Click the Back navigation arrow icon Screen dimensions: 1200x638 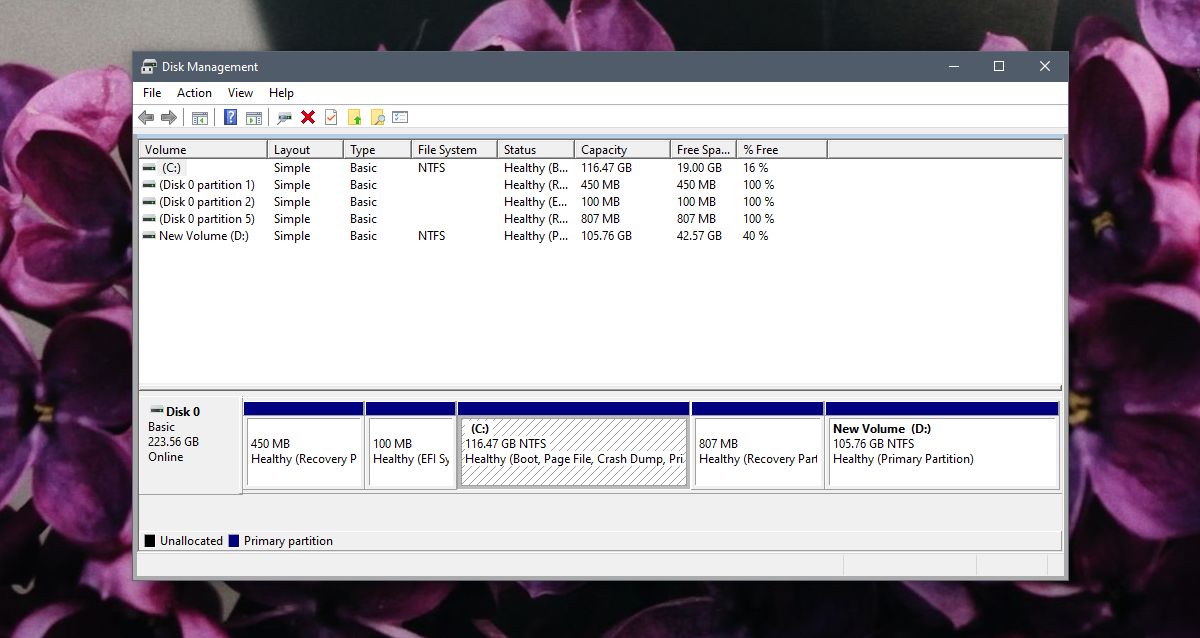point(145,117)
